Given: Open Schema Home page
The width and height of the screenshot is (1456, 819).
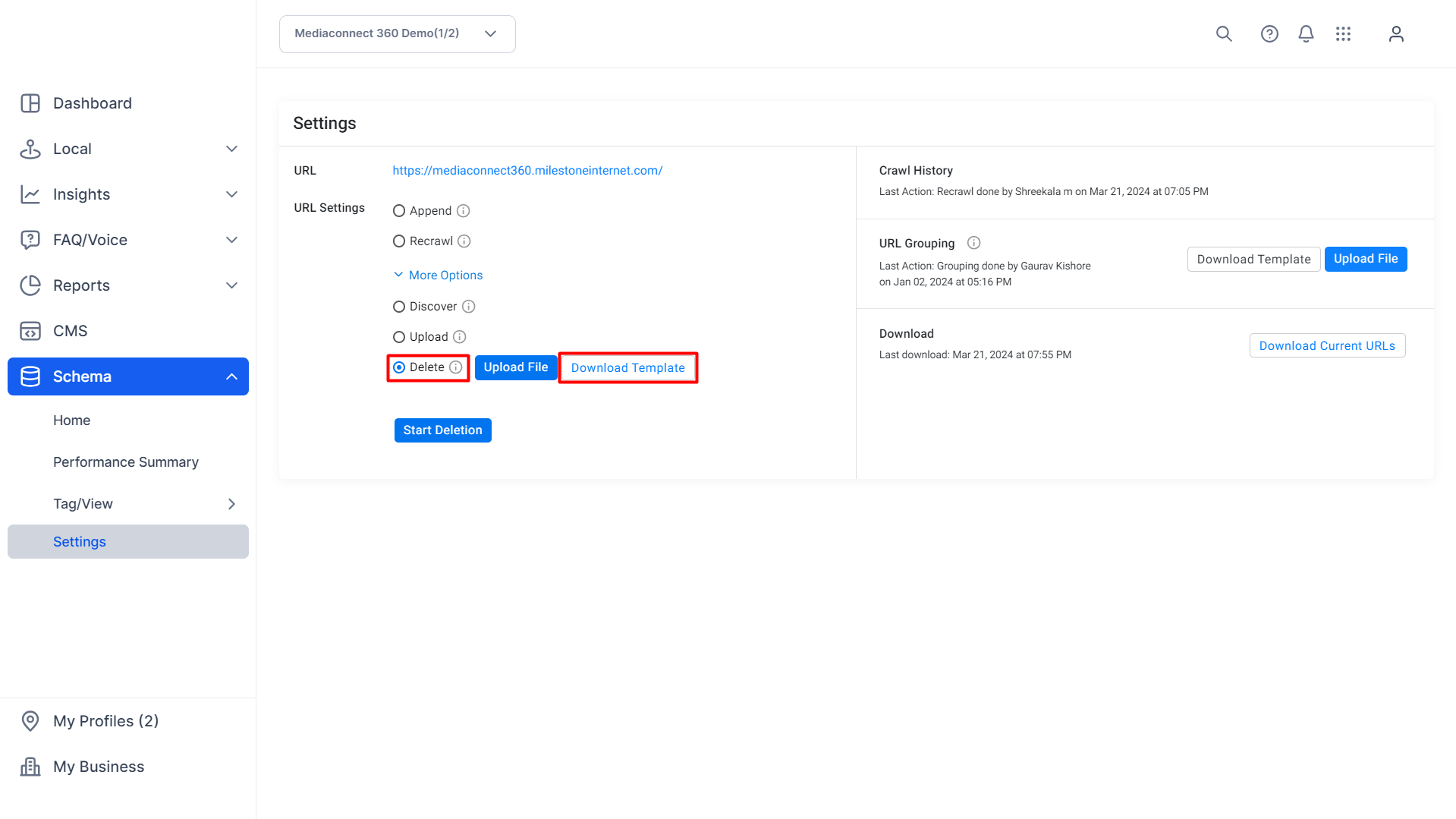Looking at the screenshot, I should pyautogui.click(x=72, y=421).
